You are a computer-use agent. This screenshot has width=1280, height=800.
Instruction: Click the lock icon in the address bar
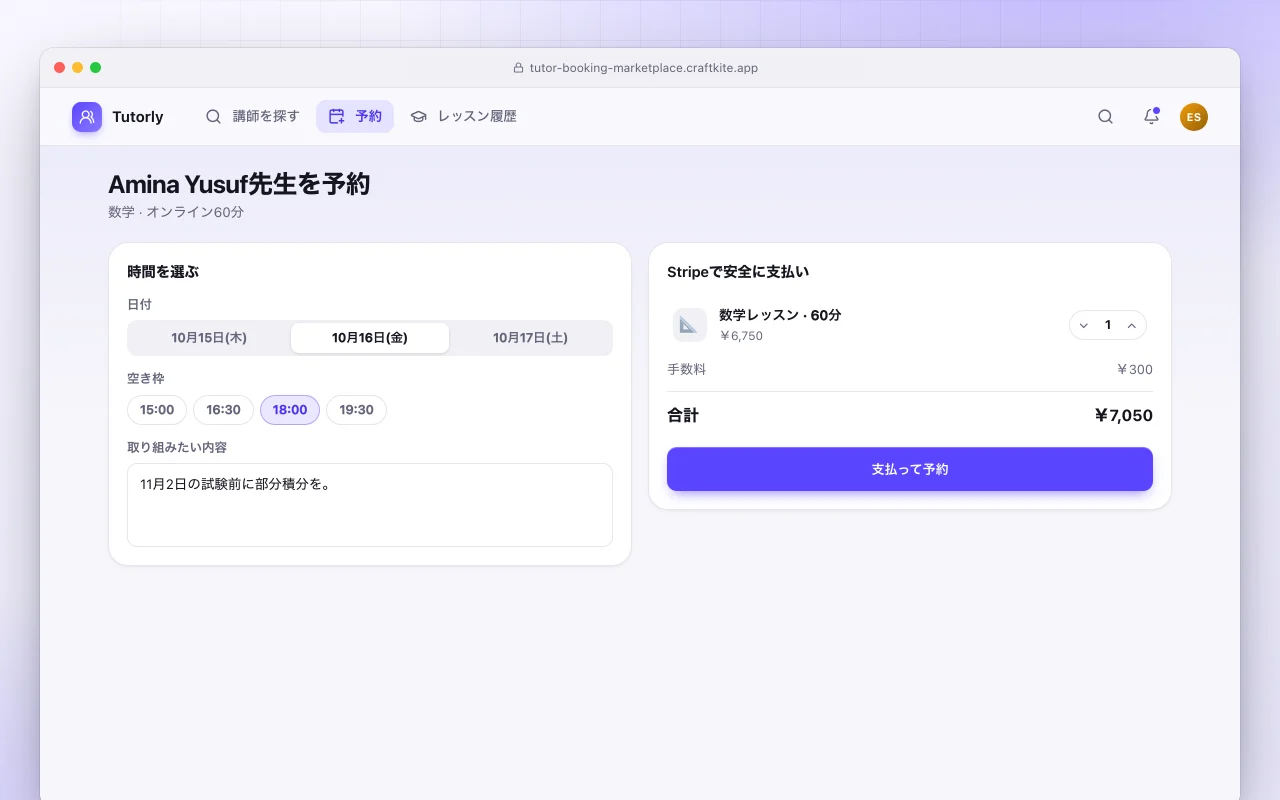(518, 68)
